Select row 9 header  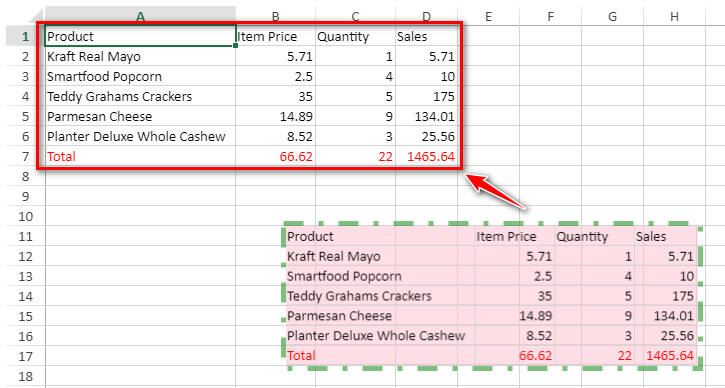coord(25,196)
